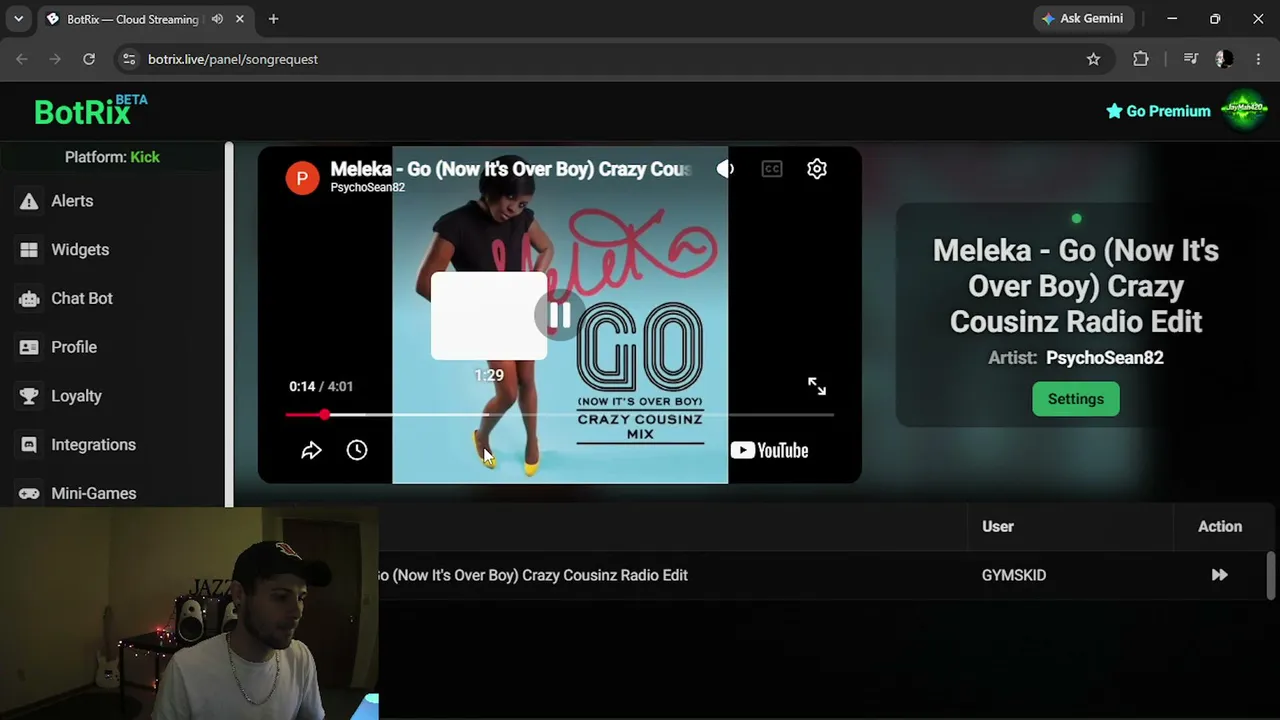Click the Artist: PsychoSean82 line
The width and height of the screenshot is (1280, 720).
point(1076,357)
